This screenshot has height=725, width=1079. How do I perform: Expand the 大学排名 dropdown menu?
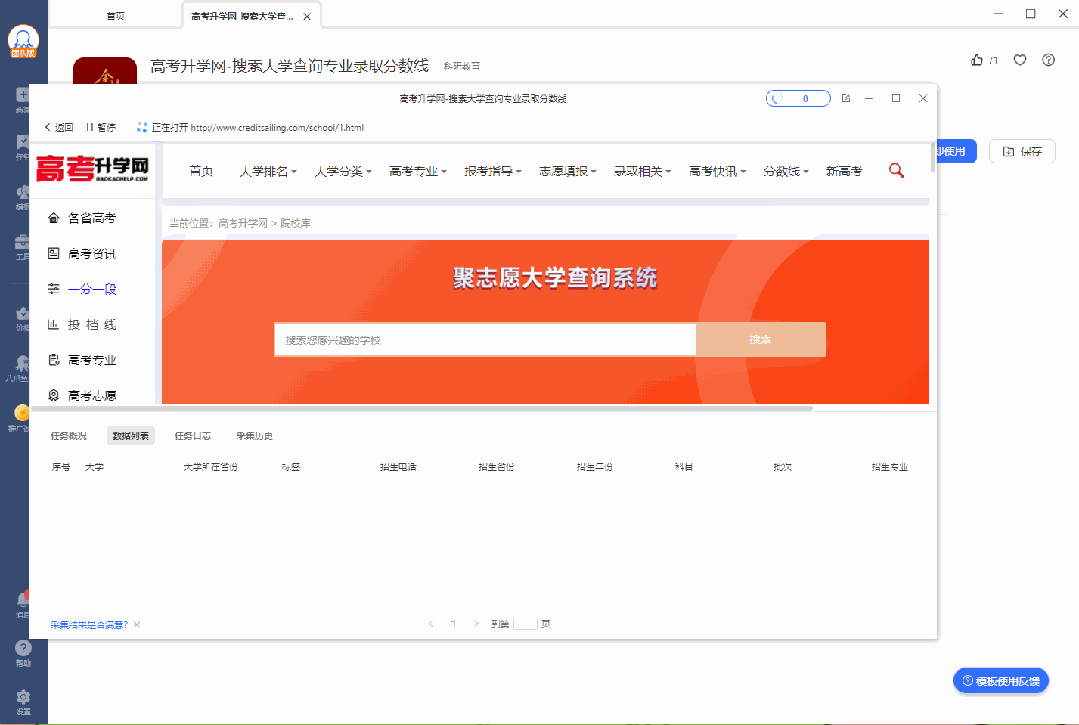[268, 172]
